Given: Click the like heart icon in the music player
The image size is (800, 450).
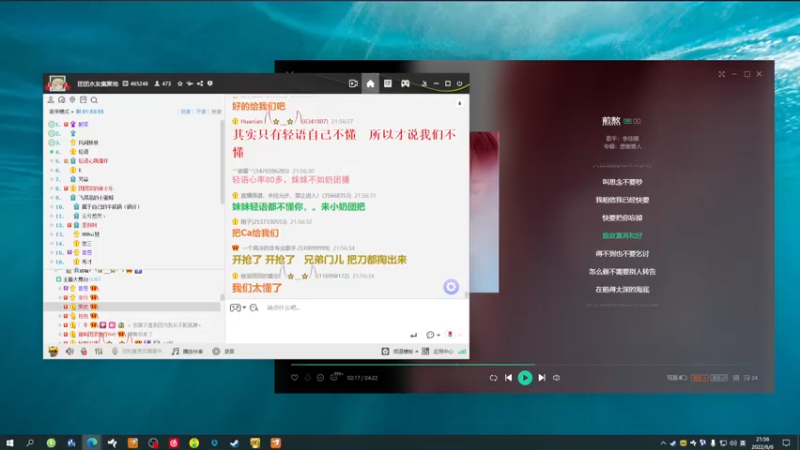Looking at the screenshot, I should [294, 378].
